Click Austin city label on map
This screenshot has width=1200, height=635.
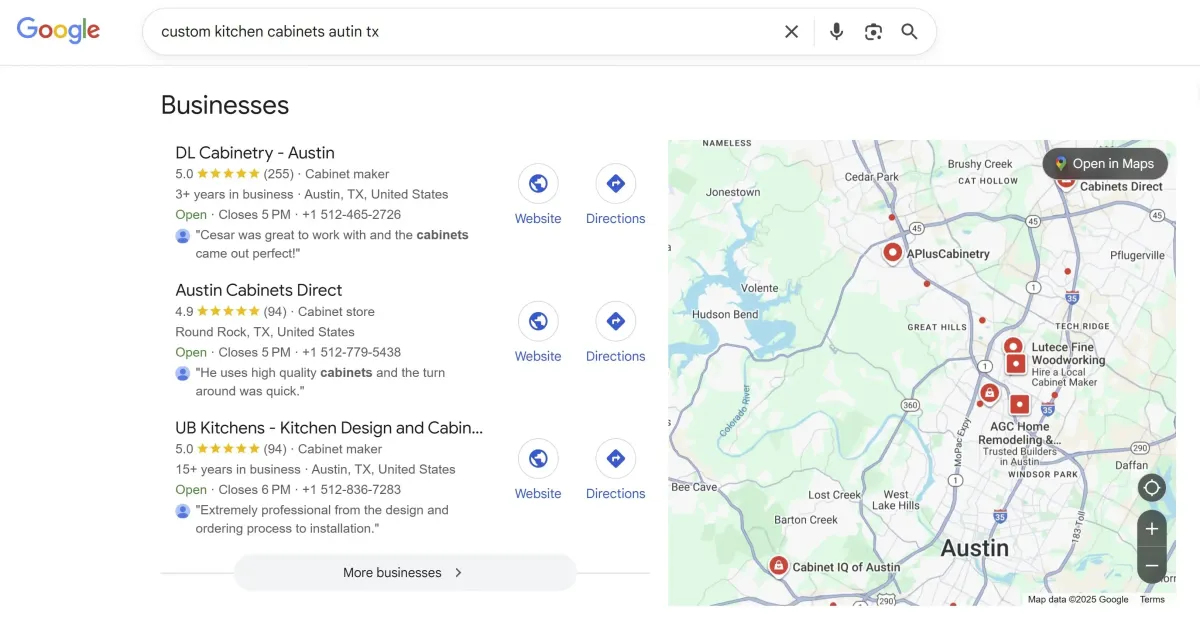pyautogui.click(x=975, y=548)
